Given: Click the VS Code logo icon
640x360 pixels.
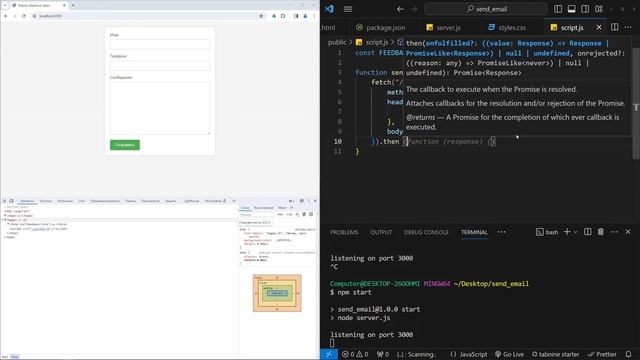Looking at the screenshot, I should coord(329,9).
